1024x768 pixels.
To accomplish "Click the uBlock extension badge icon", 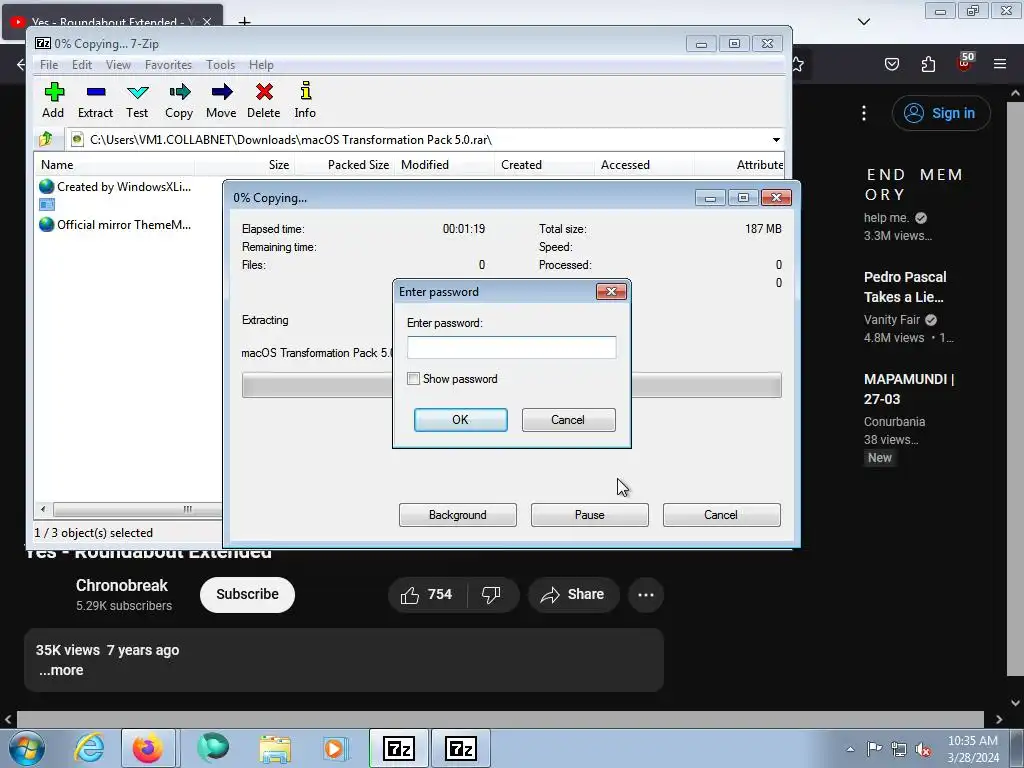I will (965, 63).
